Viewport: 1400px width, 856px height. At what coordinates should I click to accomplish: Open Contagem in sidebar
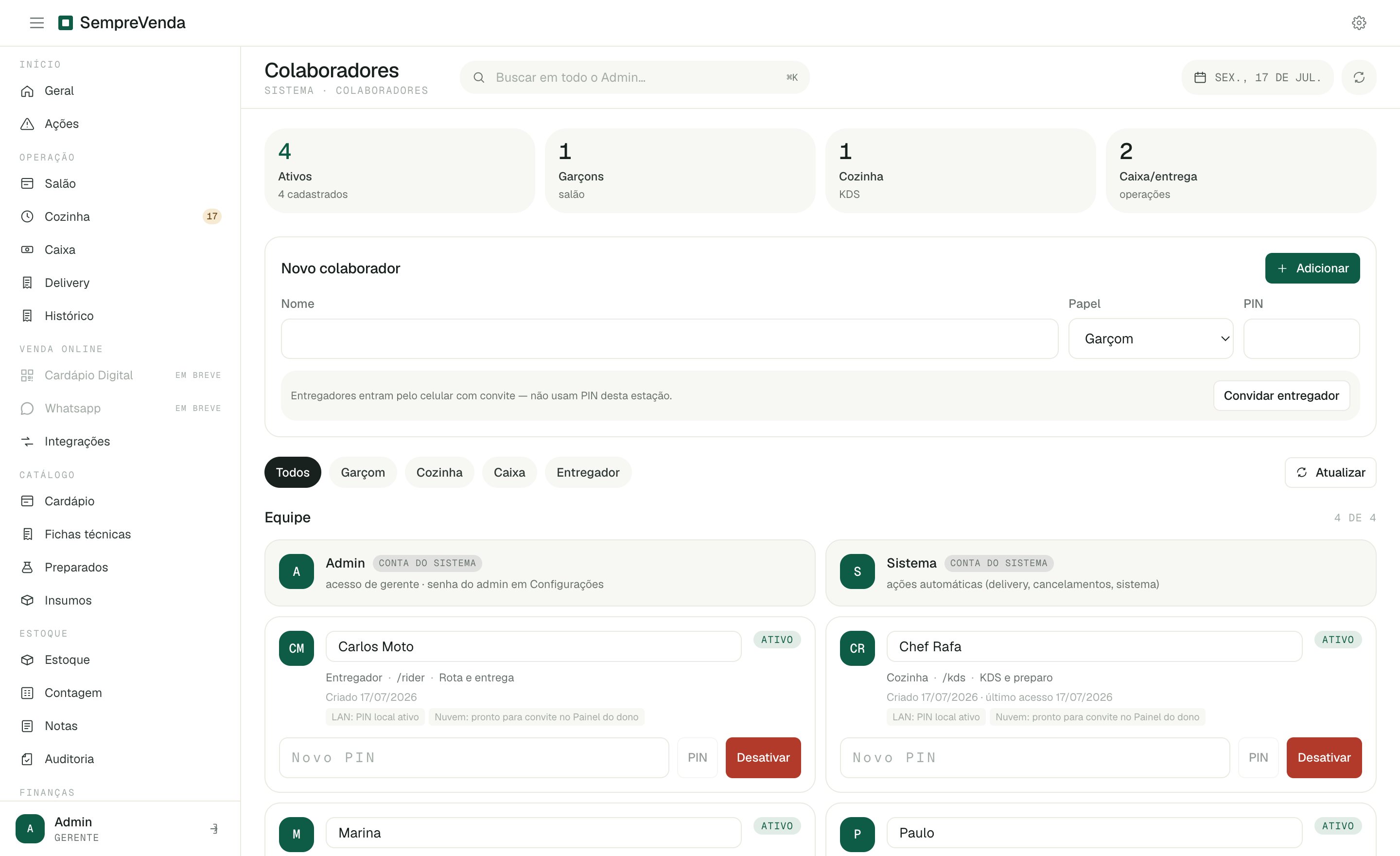click(x=120, y=693)
